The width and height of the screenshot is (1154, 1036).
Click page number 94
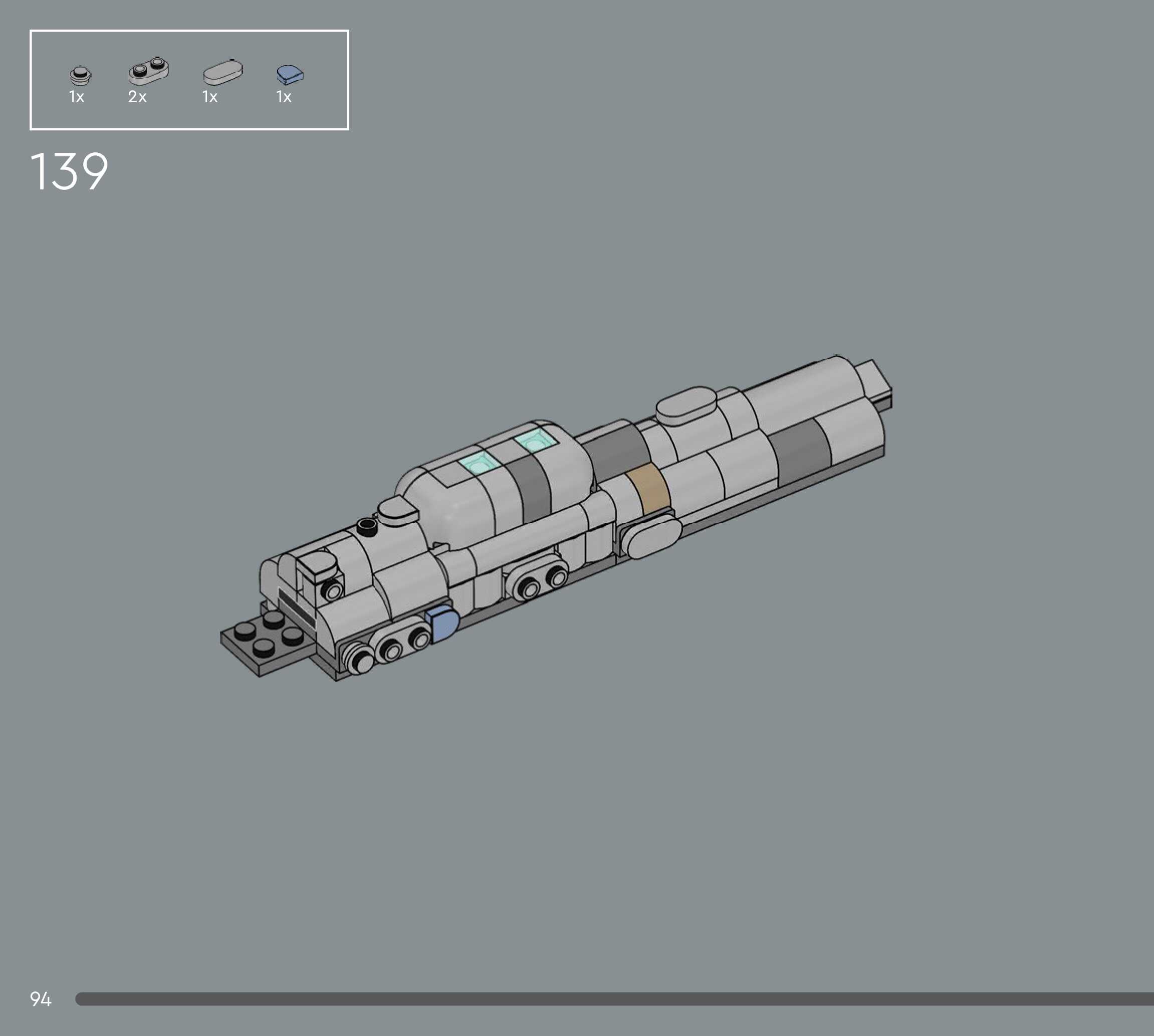[x=41, y=998]
